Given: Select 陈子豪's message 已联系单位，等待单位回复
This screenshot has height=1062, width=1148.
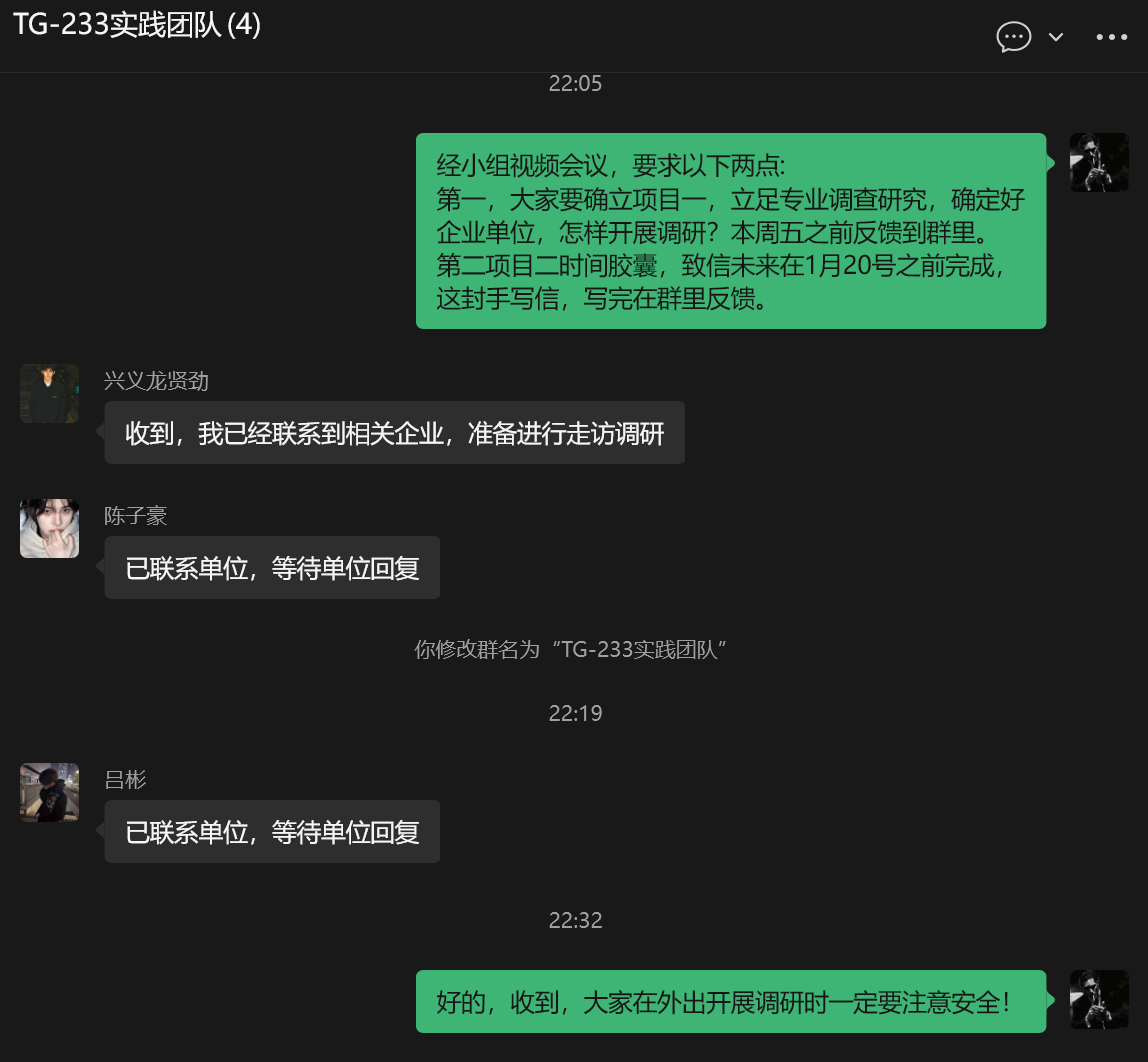Looking at the screenshot, I should tap(272, 567).
